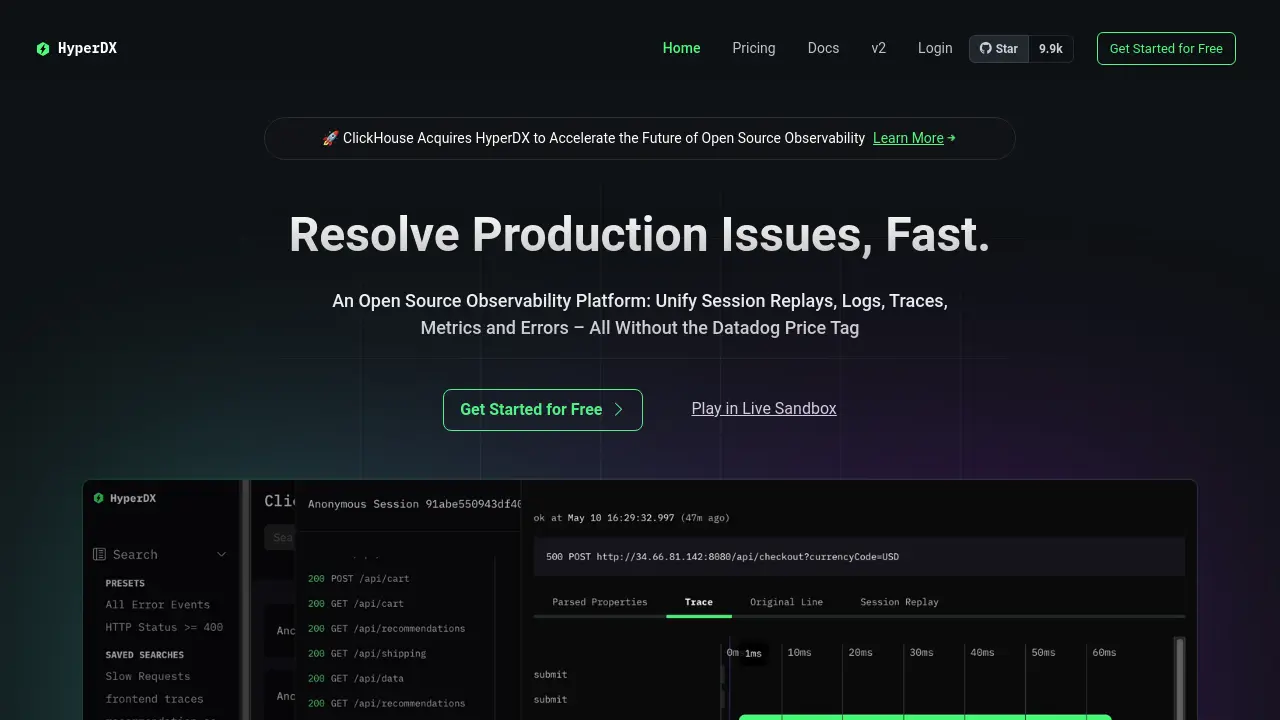Click the HyperDX logo inside the demo sidebar
The width and height of the screenshot is (1280, 720).
[x=125, y=498]
